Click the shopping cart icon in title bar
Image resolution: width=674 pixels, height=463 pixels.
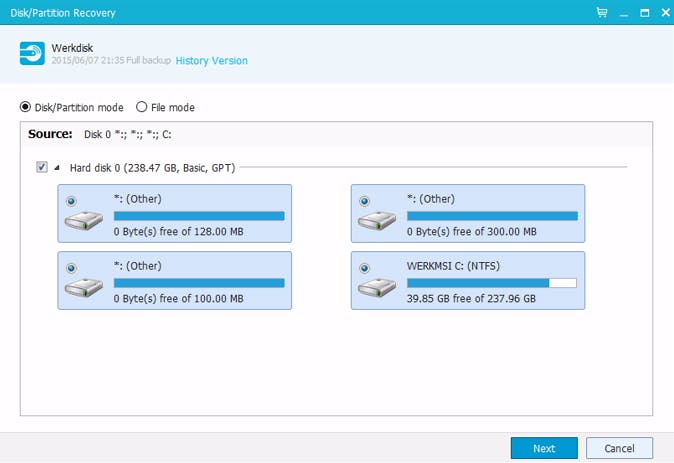[602, 12]
